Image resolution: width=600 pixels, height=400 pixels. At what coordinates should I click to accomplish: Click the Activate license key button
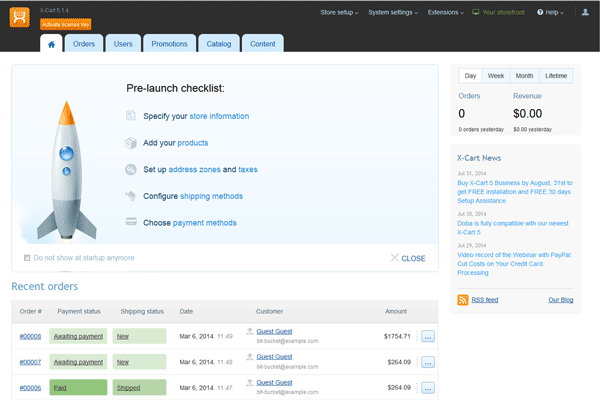point(66,23)
